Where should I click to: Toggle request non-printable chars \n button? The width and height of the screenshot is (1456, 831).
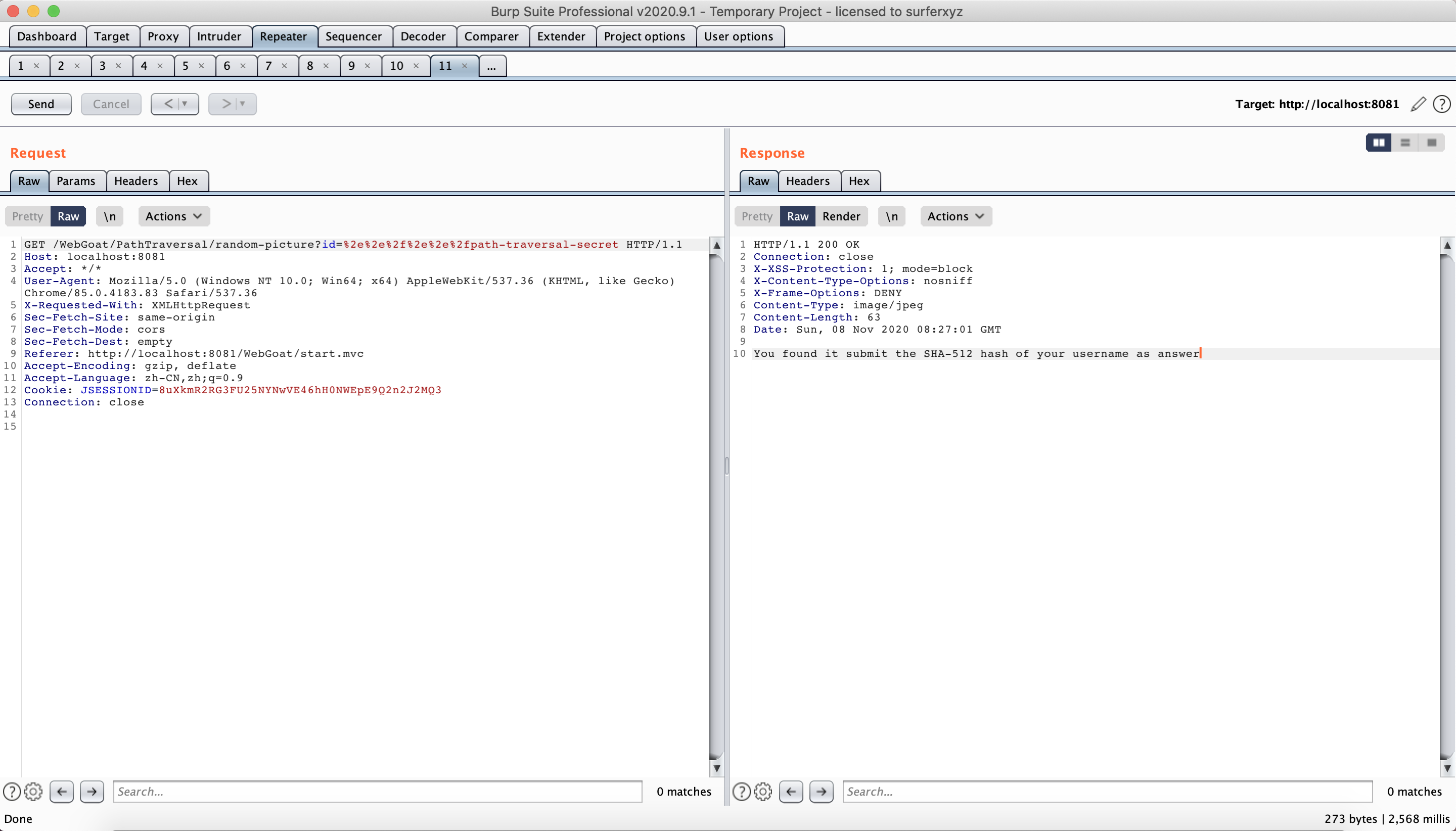(110, 216)
